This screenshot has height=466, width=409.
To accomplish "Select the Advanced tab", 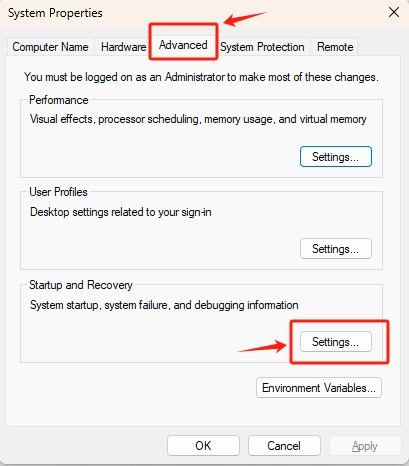I will (x=183, y=45).
